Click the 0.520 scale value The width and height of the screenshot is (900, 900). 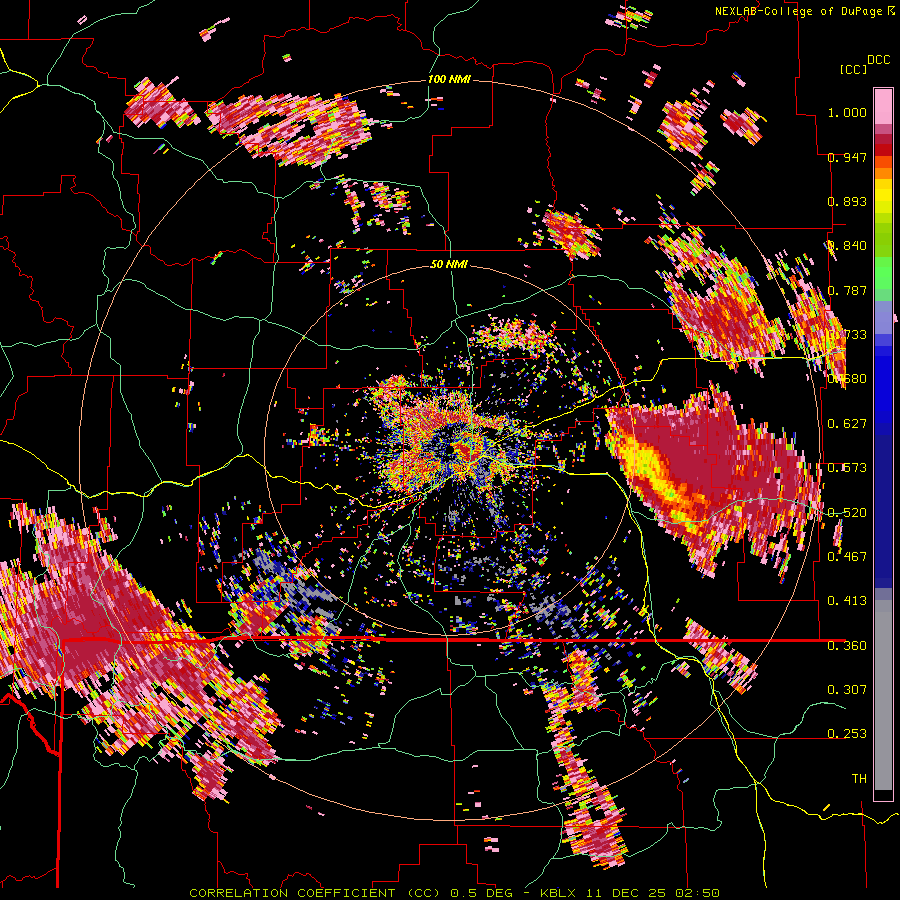pyautogui.click(x=847, y=513)
